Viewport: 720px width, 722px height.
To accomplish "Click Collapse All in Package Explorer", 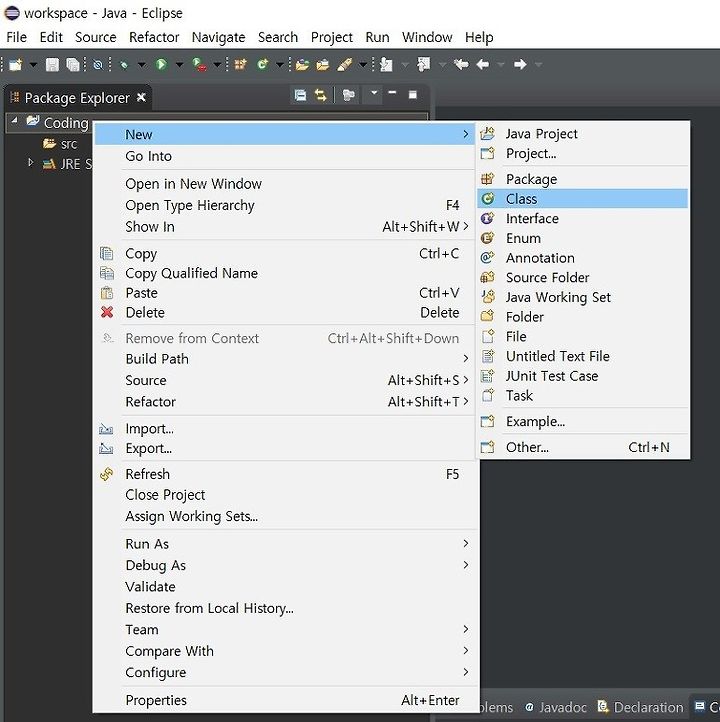I will click(x=300, y=95).
